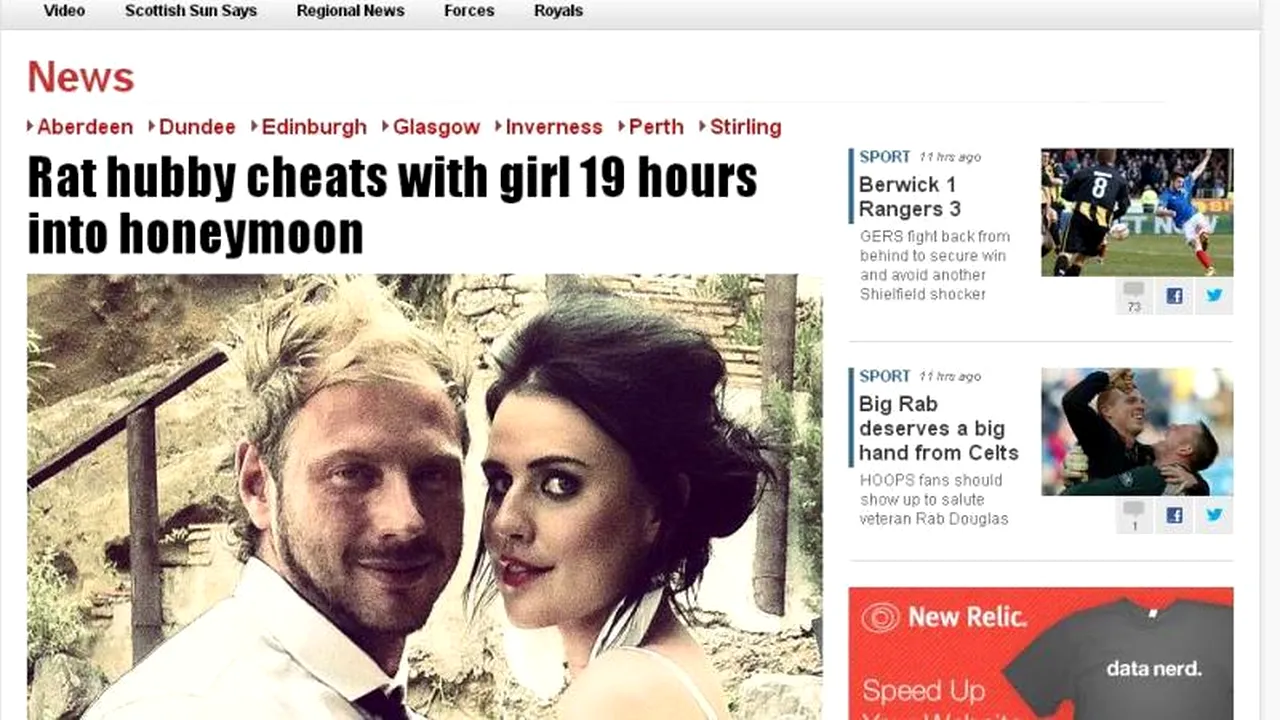
Task: Click Facebook share icon under Berwick Rangers story
Action: click(1174, 296)
